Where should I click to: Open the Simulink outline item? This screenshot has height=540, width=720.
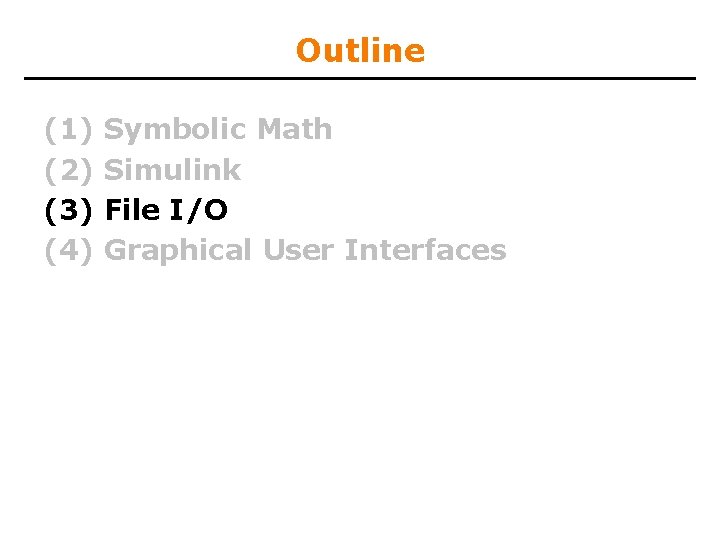(x=172, y=170)
